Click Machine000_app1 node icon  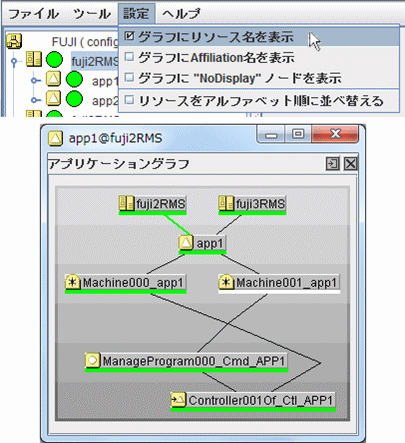[x=73, y=282]
